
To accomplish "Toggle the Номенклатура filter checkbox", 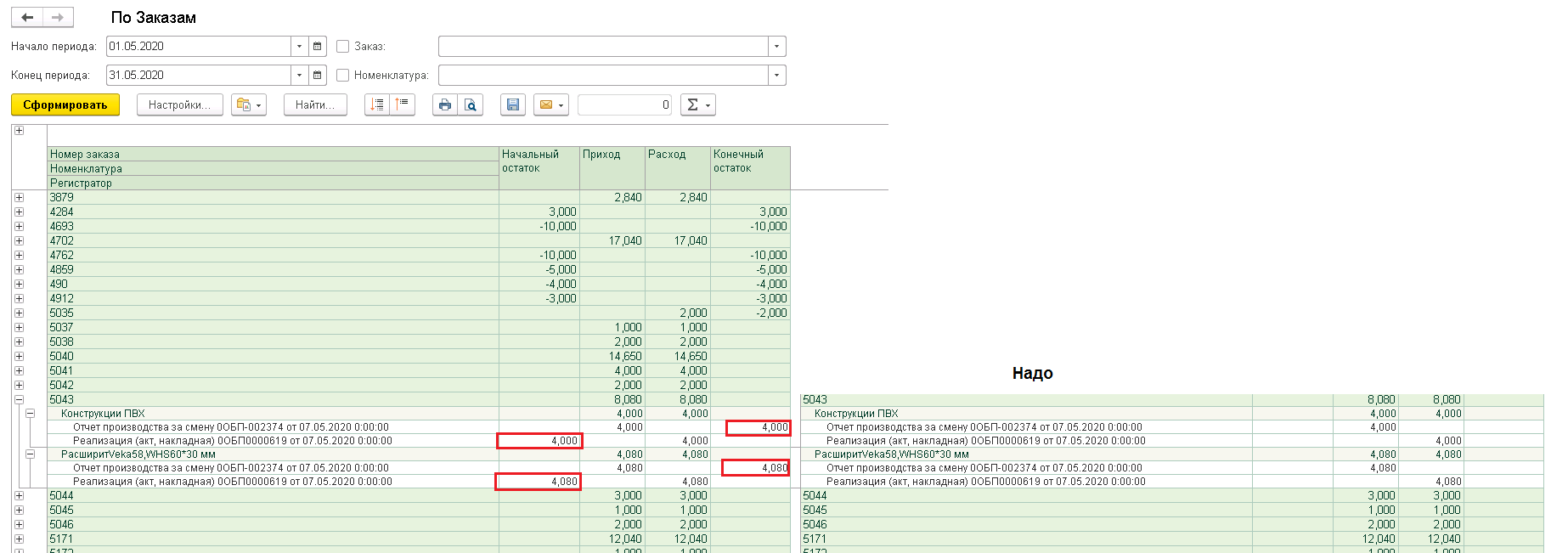I will (x=343, y=75).
